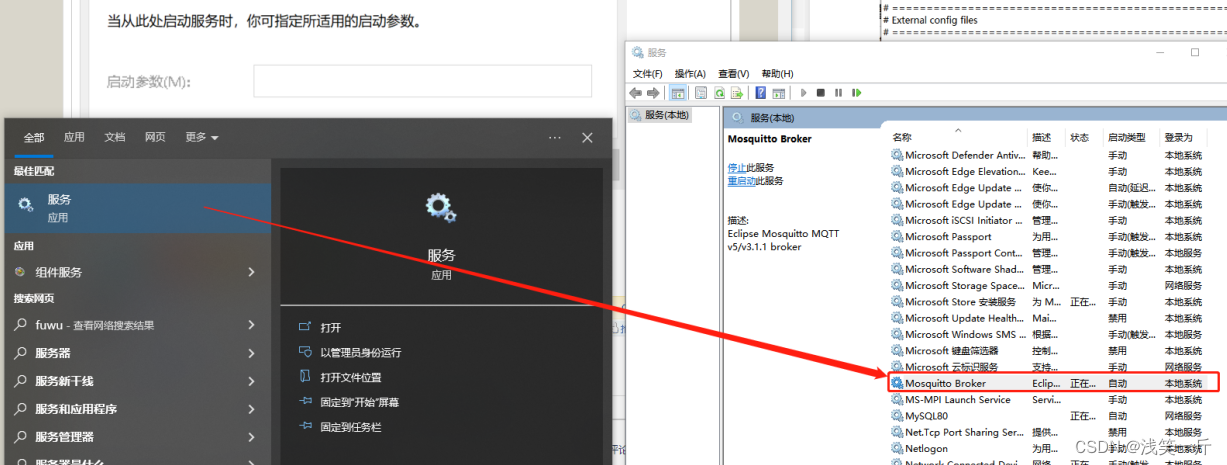1227x465 pixels.
Task: Expand the chevron next to 服务新干线
Action: (x=251, y=381)
